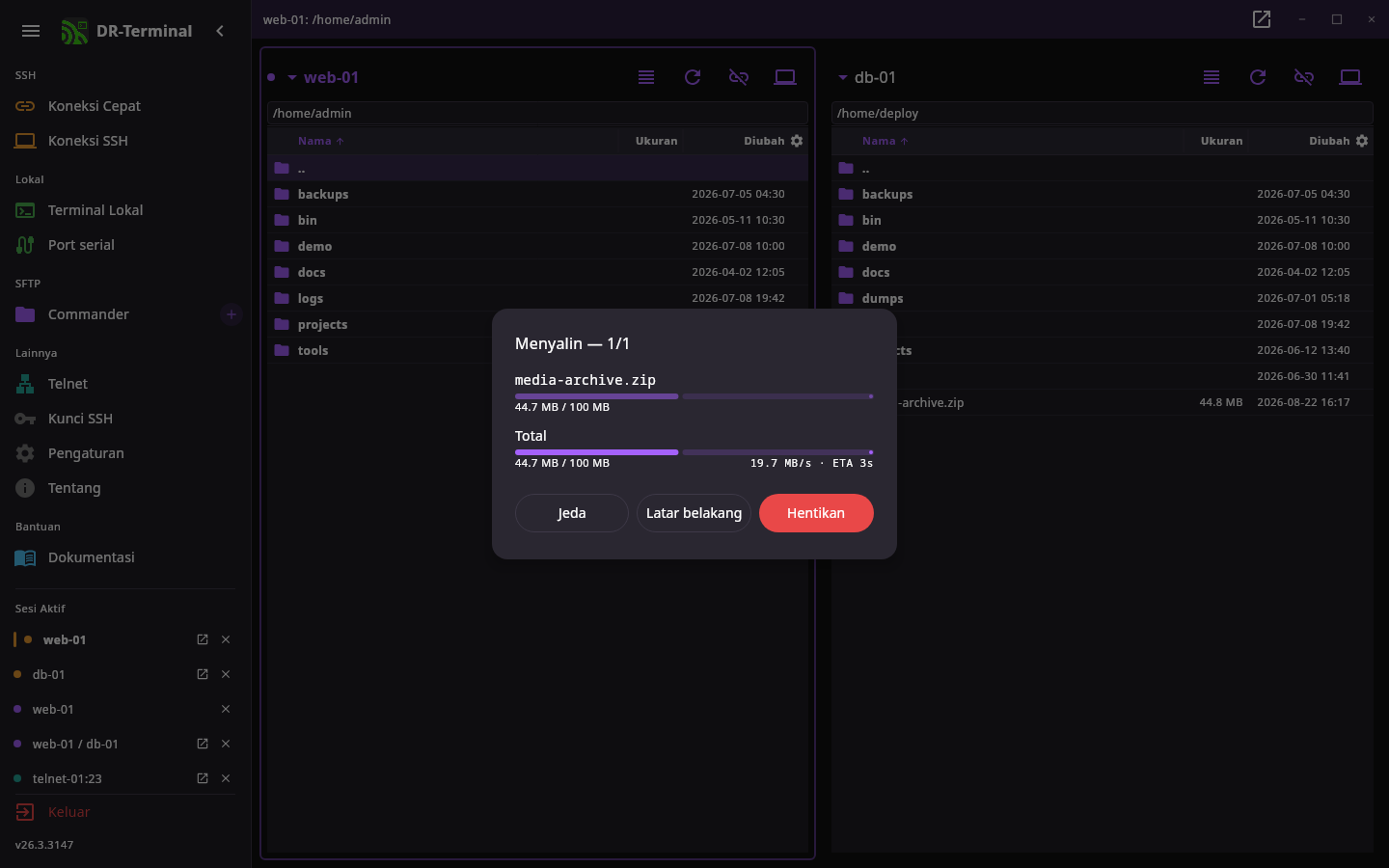
Task: Click the Total progress bar
Action: [x=694, y=452]
